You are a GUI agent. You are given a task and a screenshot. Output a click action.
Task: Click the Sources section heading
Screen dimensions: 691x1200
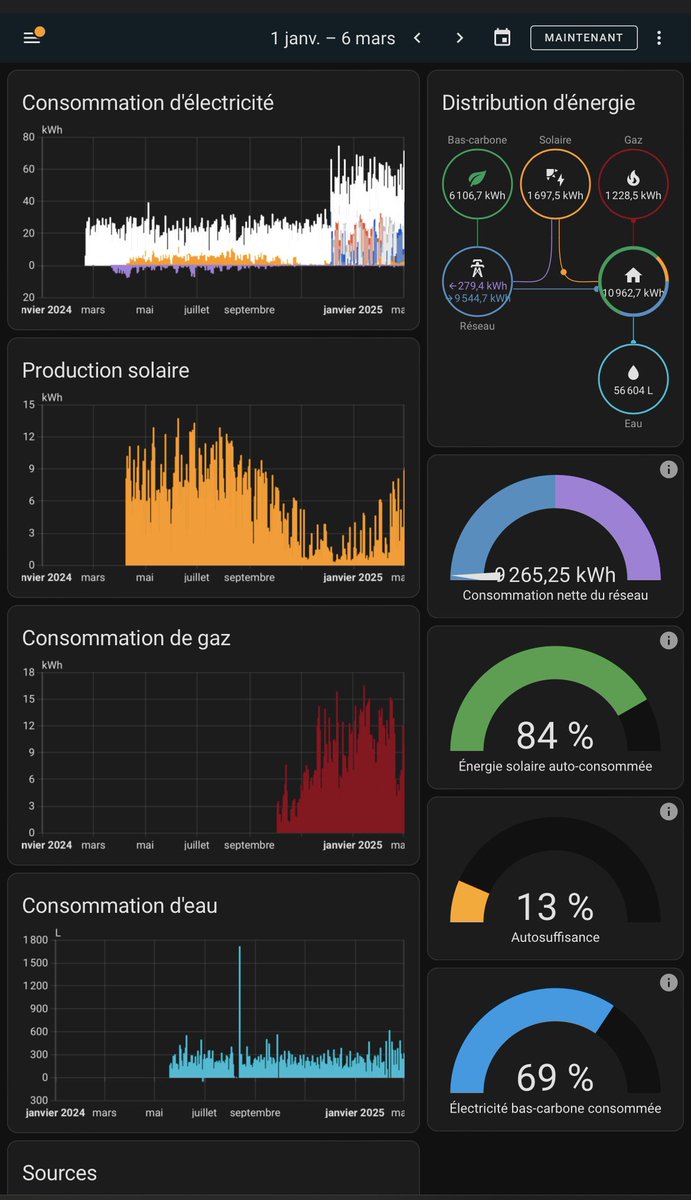pyautogui.click(x=59, y=1173)
